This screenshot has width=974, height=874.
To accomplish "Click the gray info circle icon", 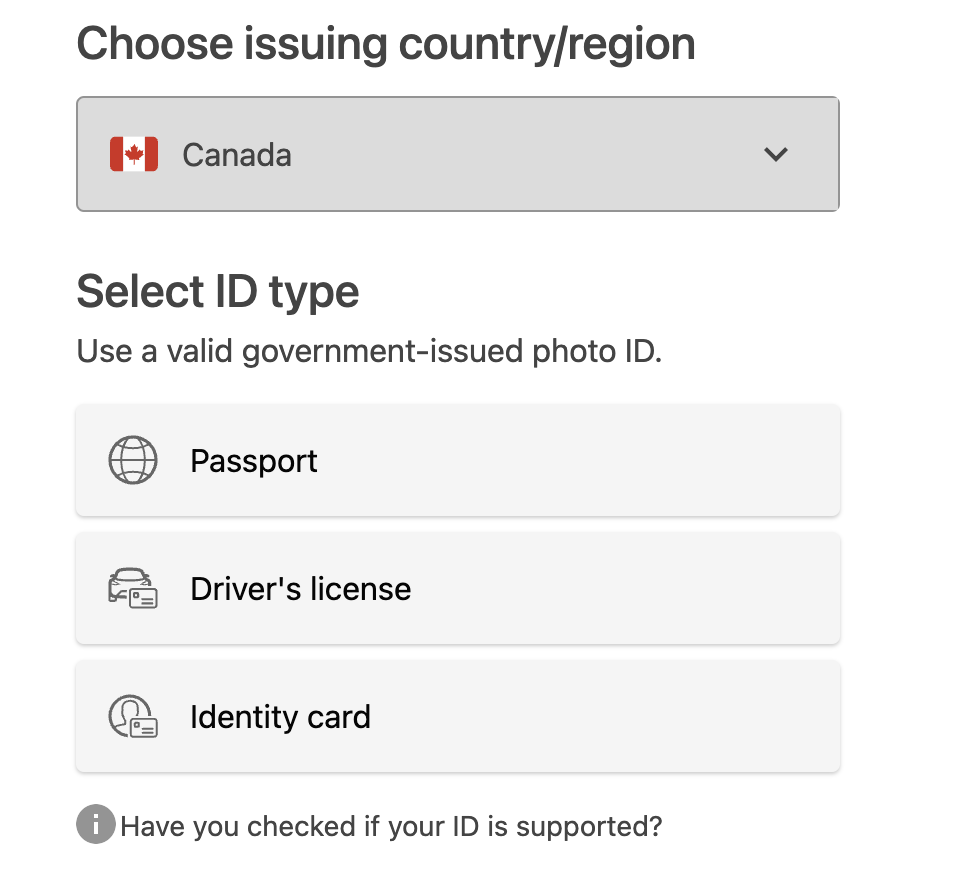I will click(96, 824).
